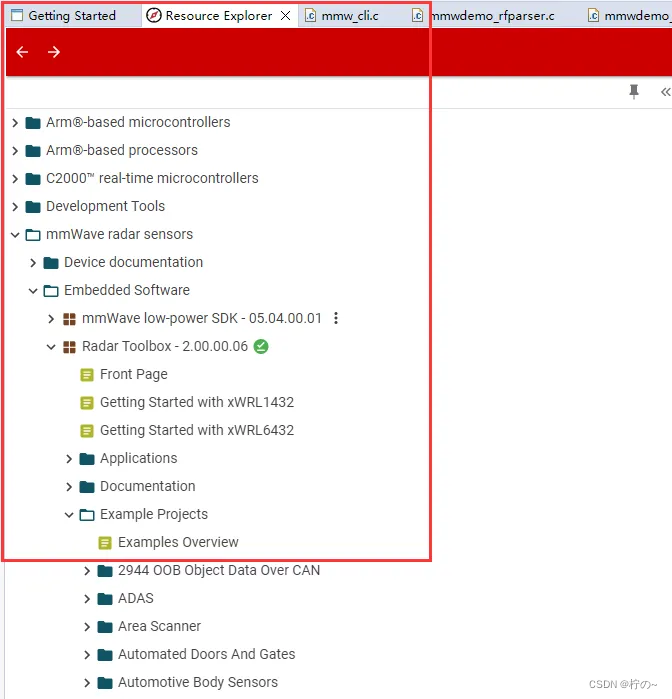
Task: Click the mmWave low-power SDK package icon
Action: (x=69, y=319)
